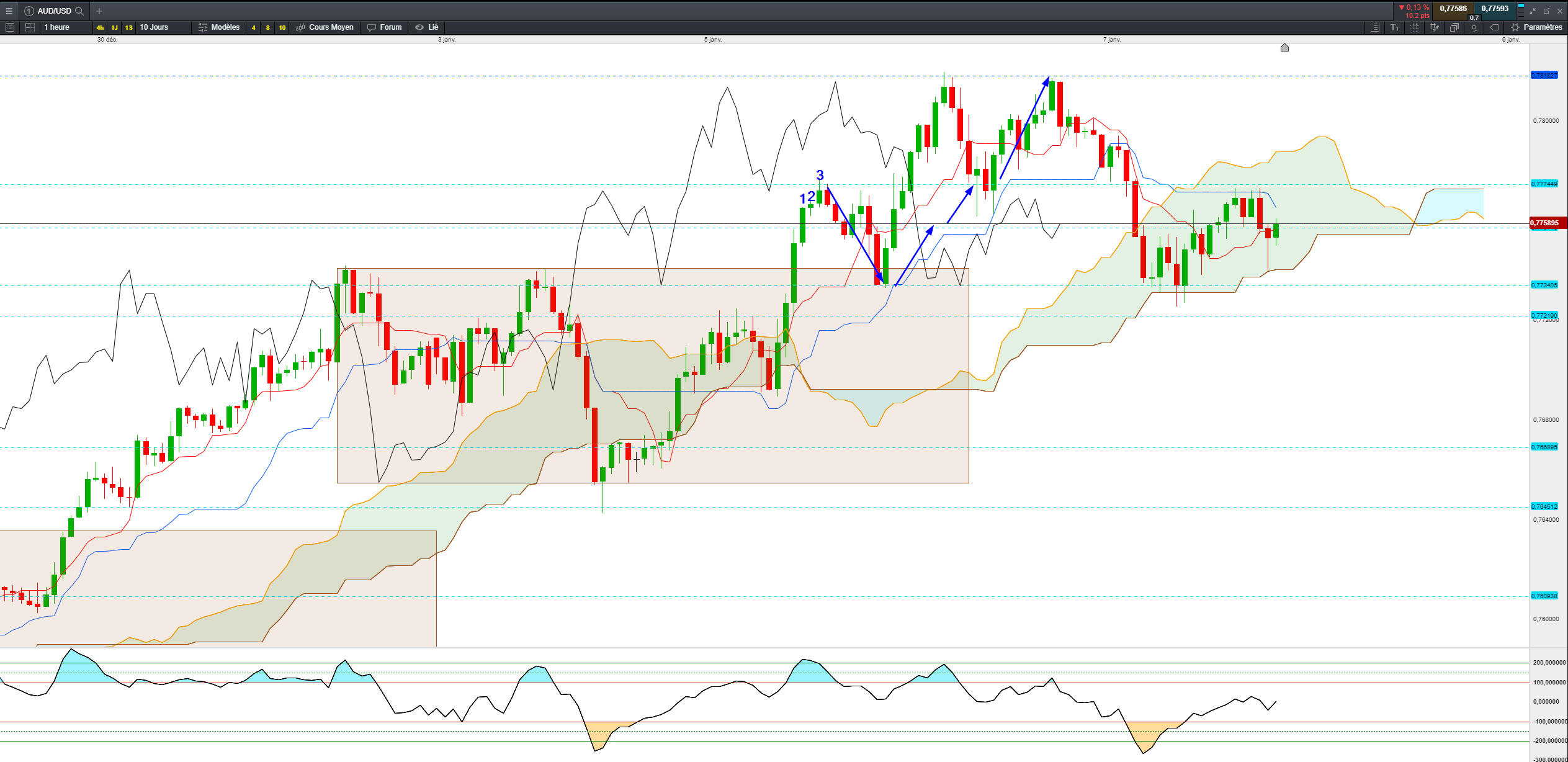1568x762 pixels.
Task: Open the multi-chart grid layout icon
Action: [30, 27]
